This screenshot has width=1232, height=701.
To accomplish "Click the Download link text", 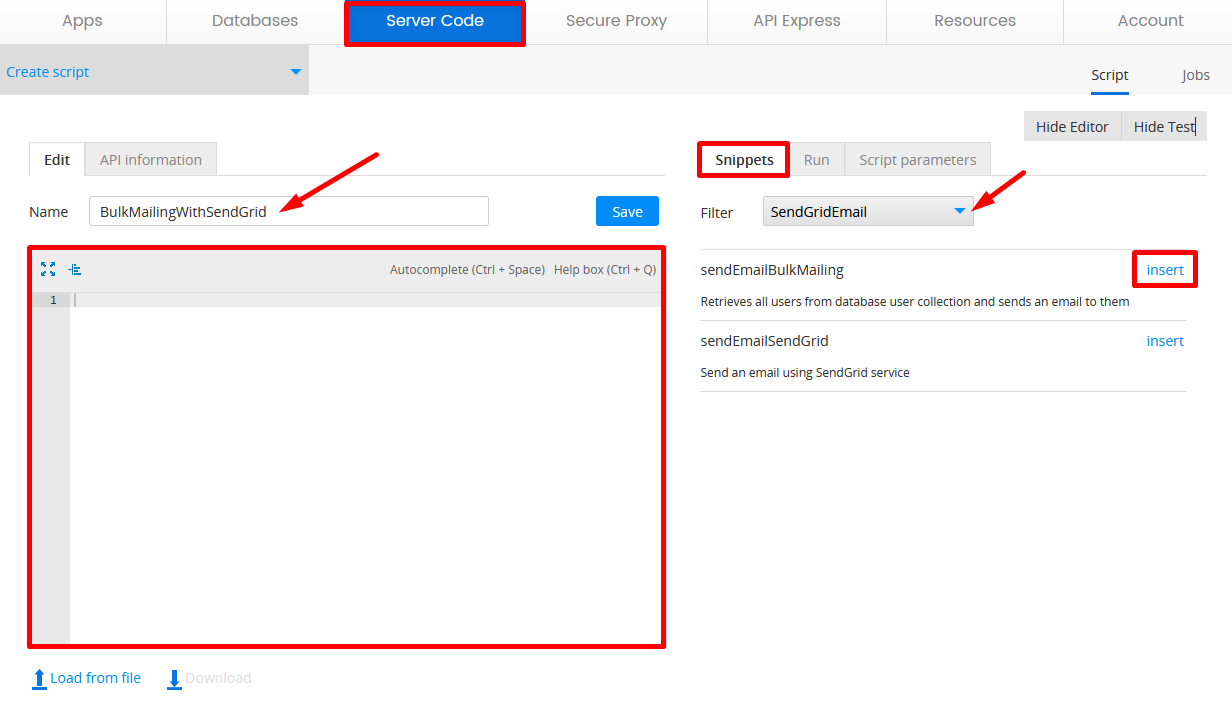I will coord(218,678).
